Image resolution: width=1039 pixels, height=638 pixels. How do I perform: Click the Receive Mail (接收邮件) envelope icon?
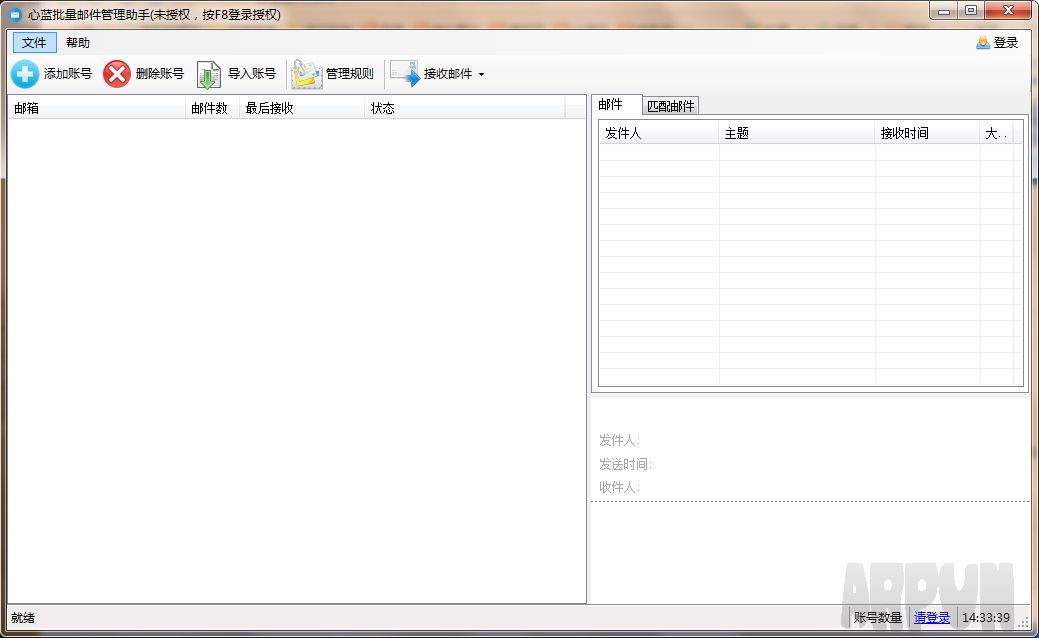[x=404, y=74]
